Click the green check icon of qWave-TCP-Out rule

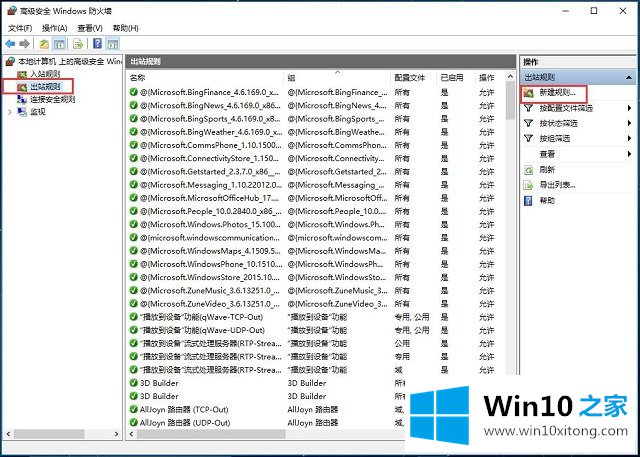tap(133, 317)
